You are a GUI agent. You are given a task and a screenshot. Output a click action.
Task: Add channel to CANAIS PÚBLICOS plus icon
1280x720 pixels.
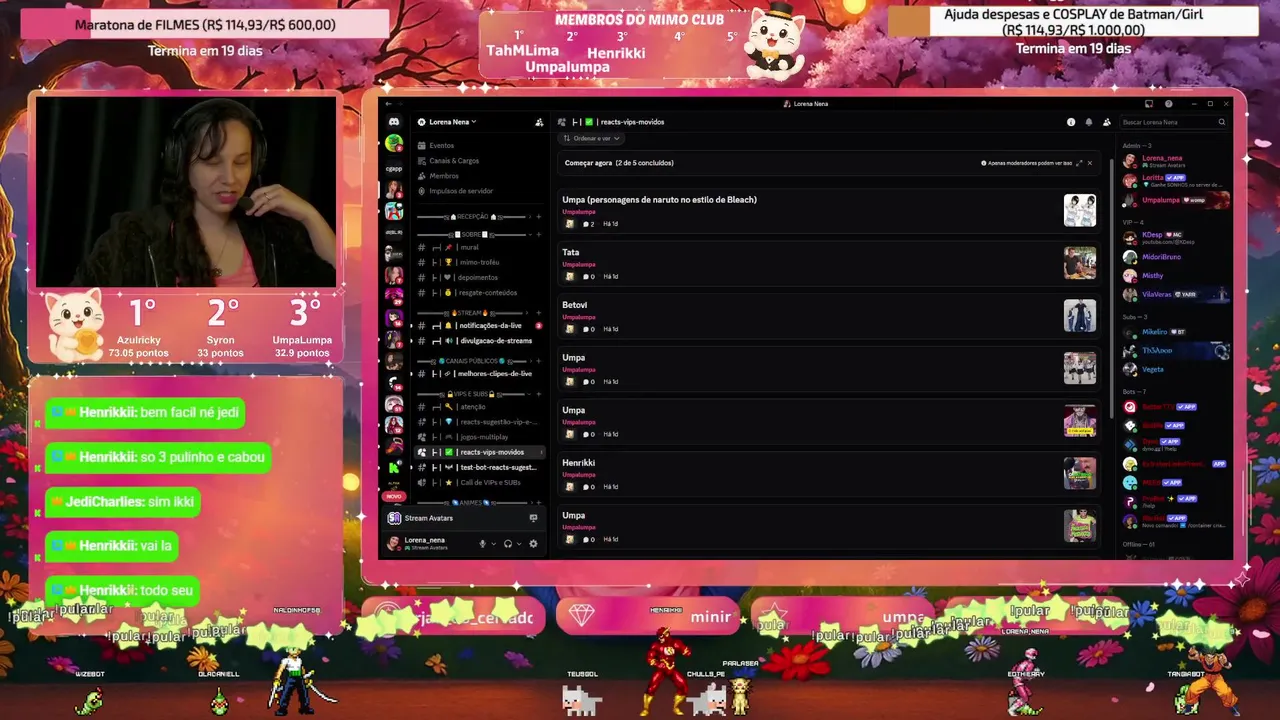[539, 360]
